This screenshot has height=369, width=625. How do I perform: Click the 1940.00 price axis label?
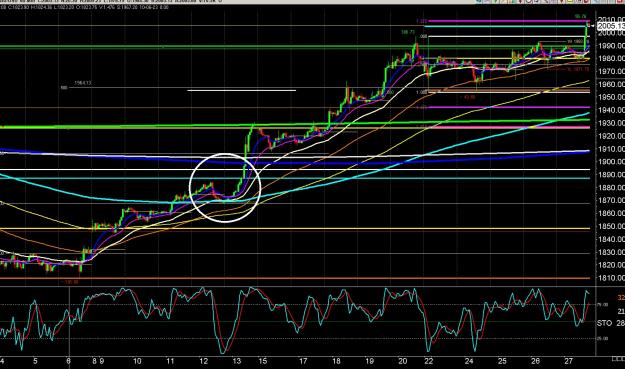(x=611, y=110)
